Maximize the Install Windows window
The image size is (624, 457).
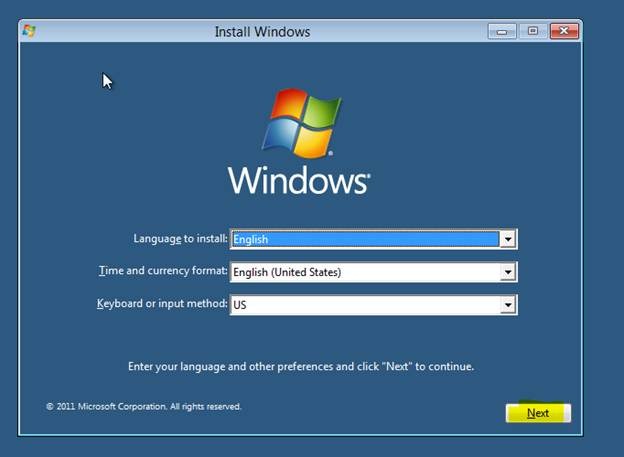(x=533, y=31)
